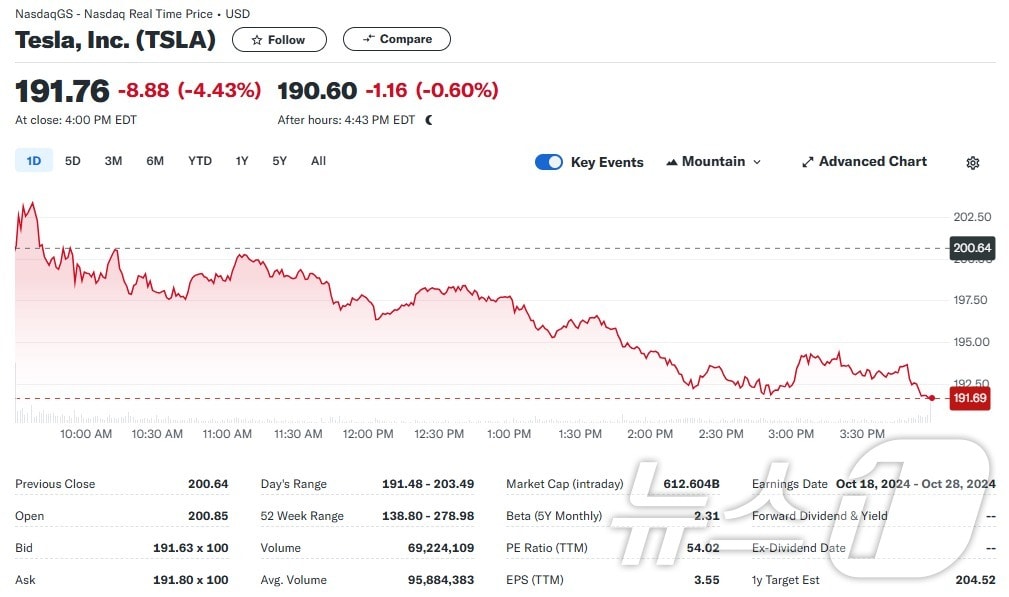
Task: Open the NasdaqGS exchange link
Action: tap(44, 14)
